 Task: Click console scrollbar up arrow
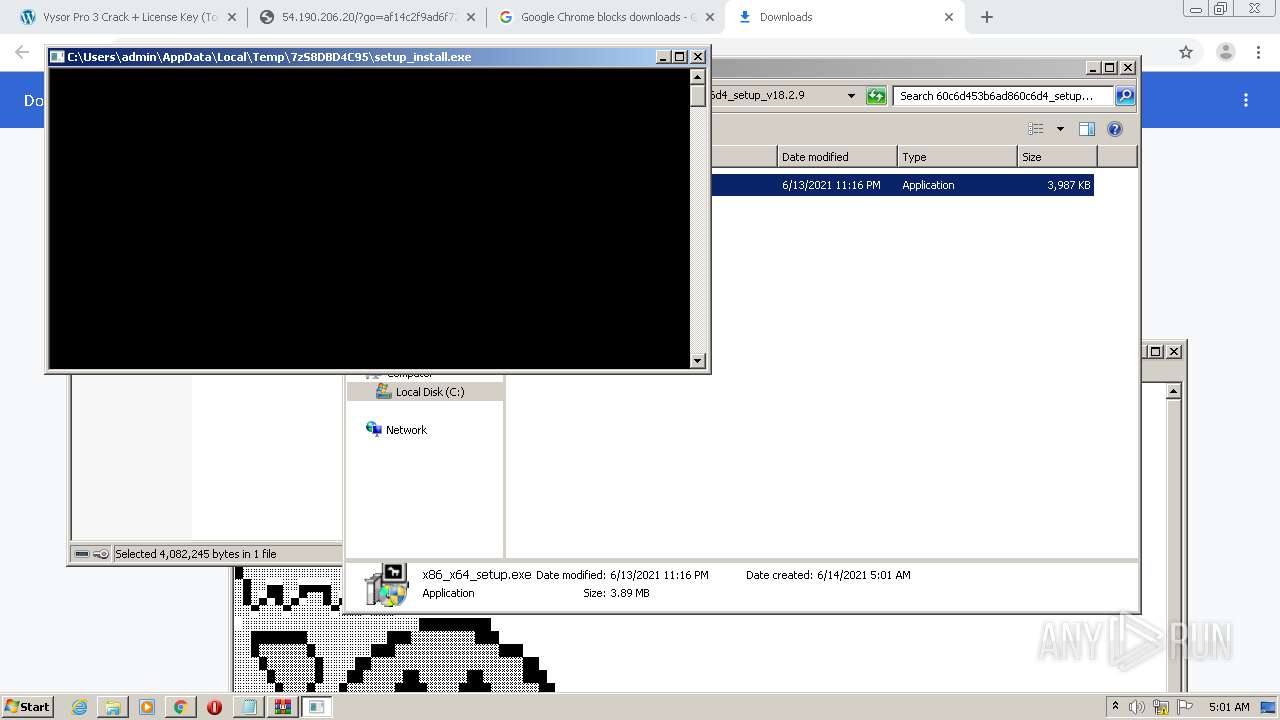pos(698,77)
